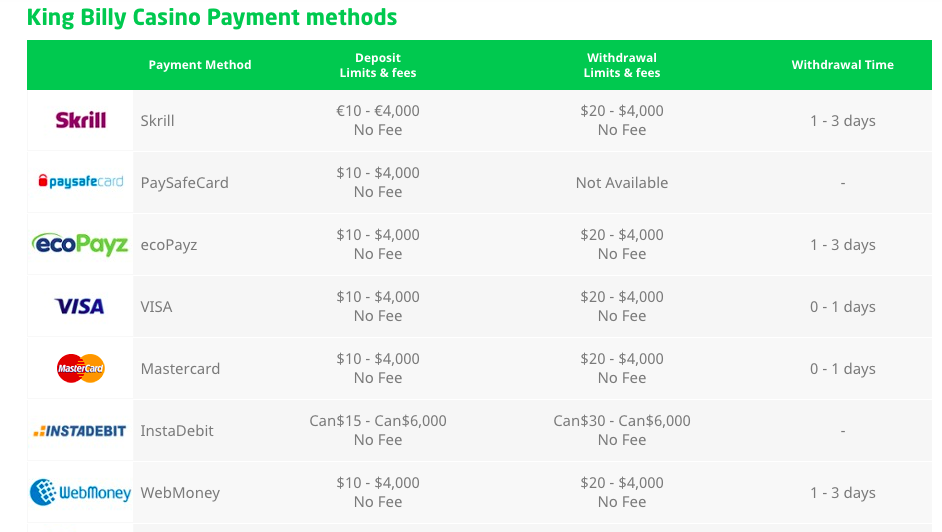Click the PaySafeCard payment method name
942x532 pixels.
[x=185, y=183]
